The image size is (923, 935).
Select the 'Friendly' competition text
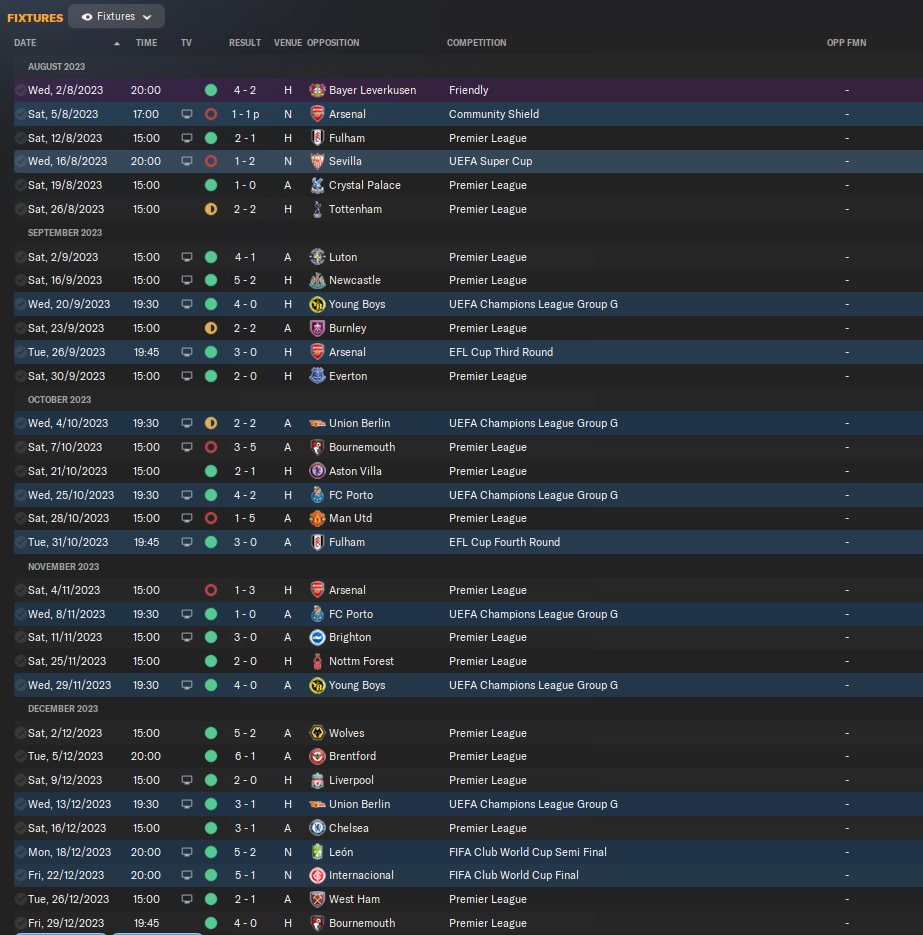468,90
